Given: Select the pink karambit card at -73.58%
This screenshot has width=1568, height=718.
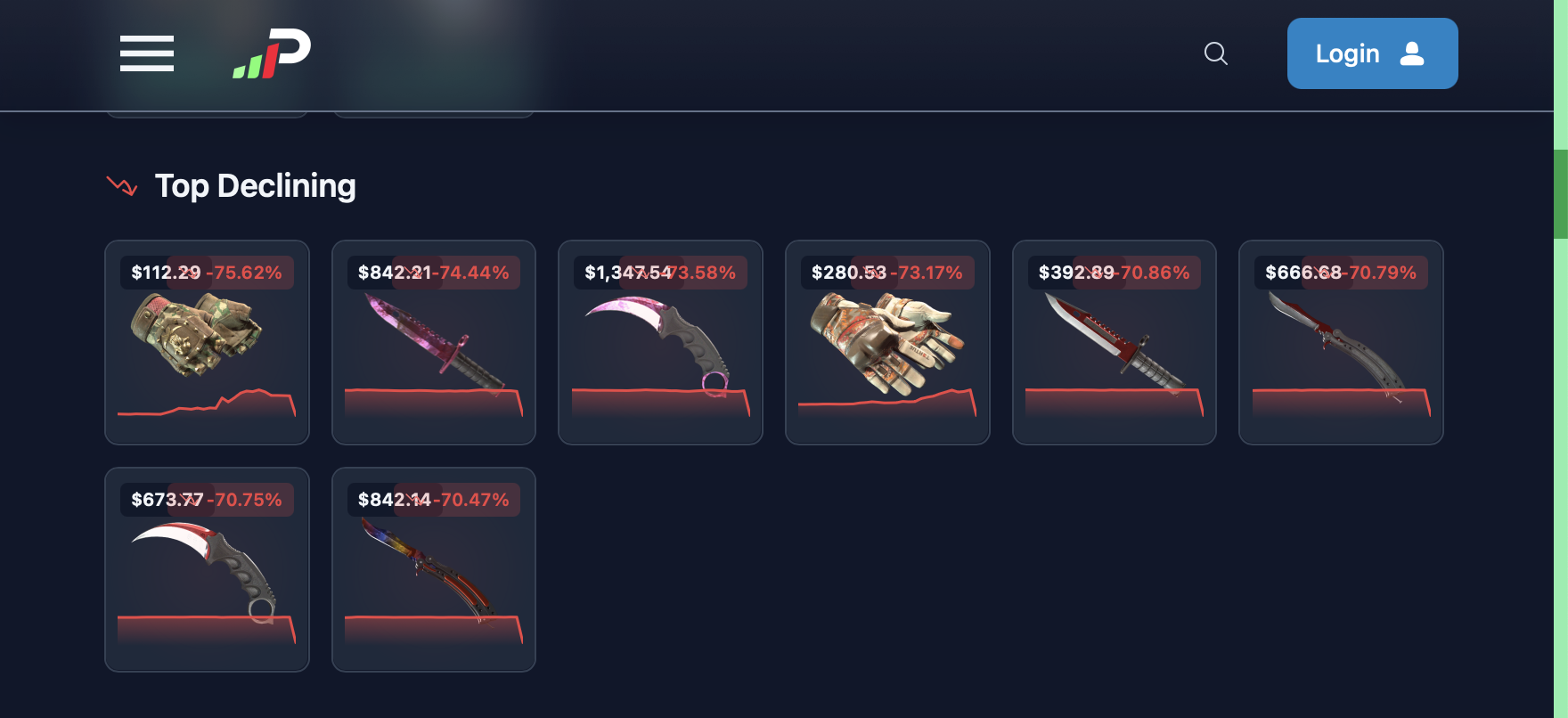Looking at the screenshot, I should [660, 342].
